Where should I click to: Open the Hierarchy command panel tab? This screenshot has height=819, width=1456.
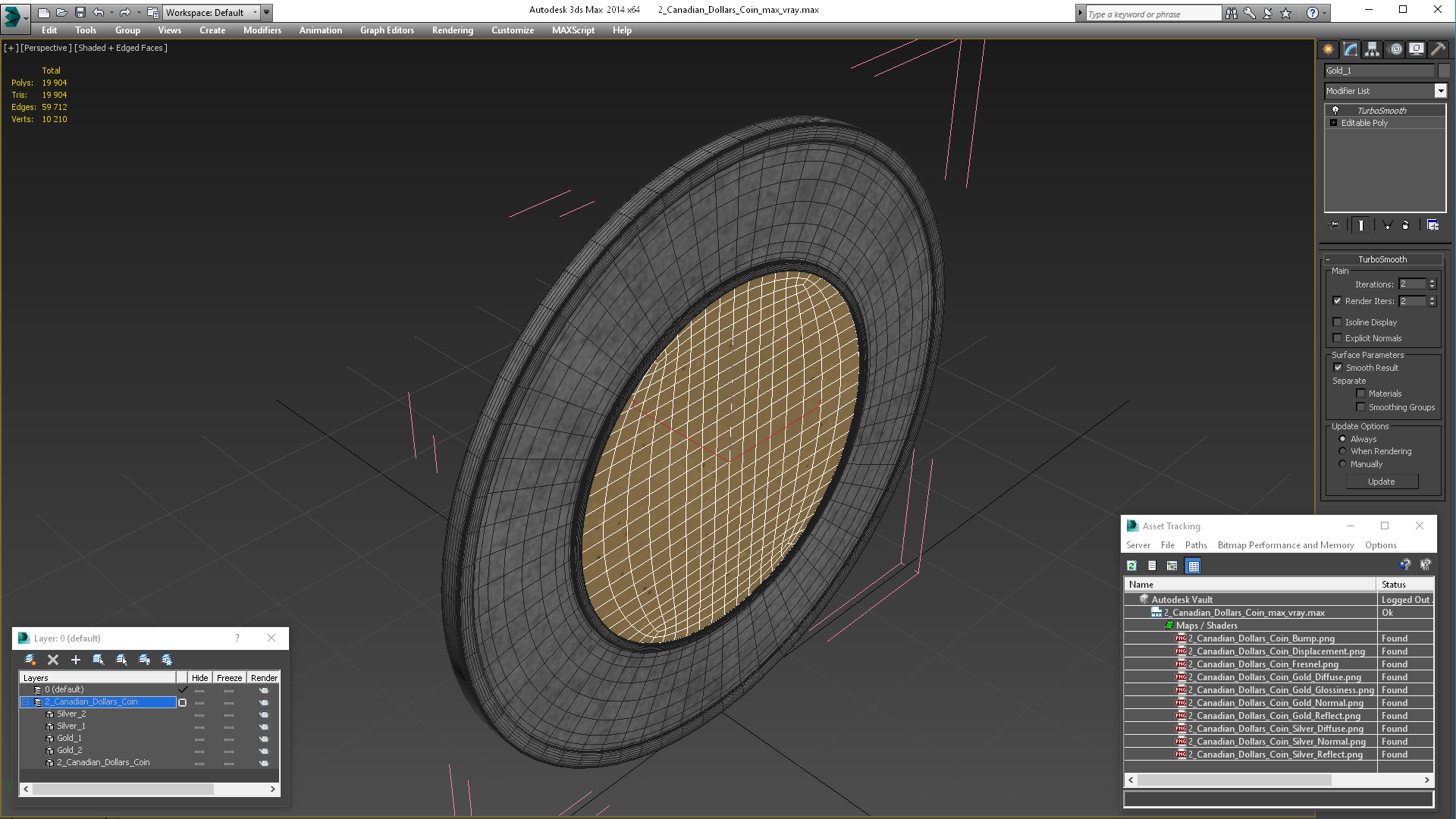tap(1372, 49)
